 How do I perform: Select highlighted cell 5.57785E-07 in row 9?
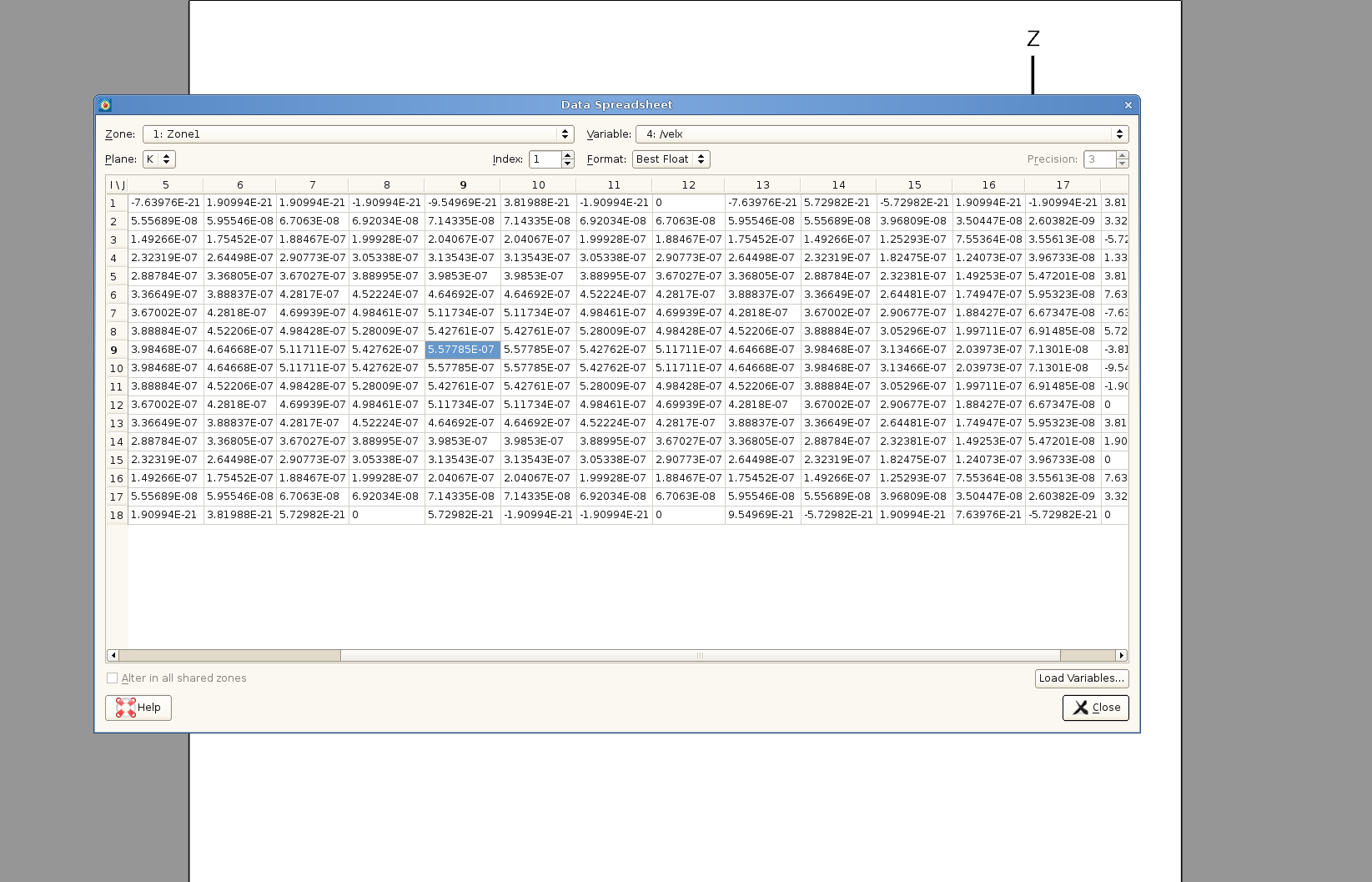click(x=462, y=350)
